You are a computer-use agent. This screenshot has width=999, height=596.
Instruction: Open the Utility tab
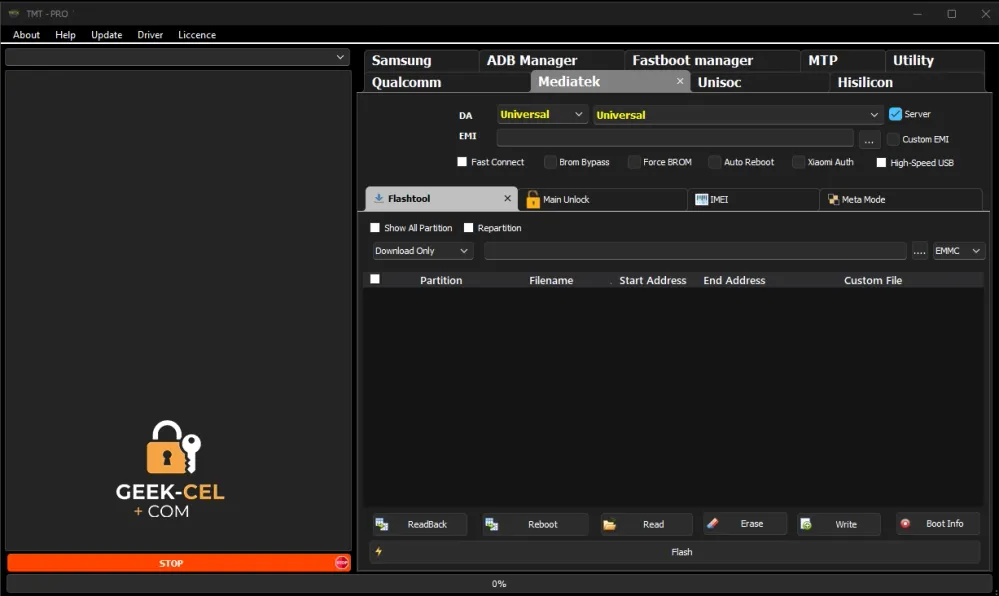[x=935, y=60]
